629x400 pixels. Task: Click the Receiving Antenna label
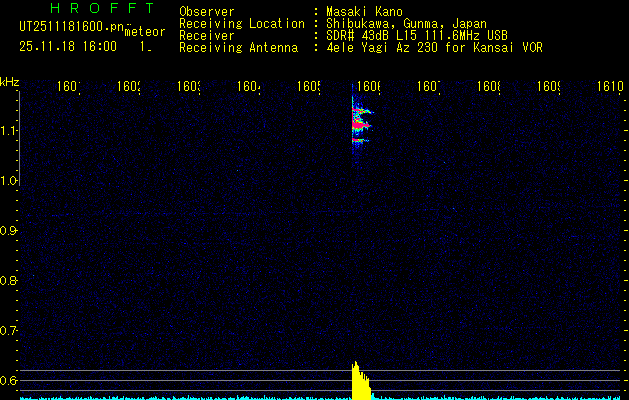[x=238, y=48]
